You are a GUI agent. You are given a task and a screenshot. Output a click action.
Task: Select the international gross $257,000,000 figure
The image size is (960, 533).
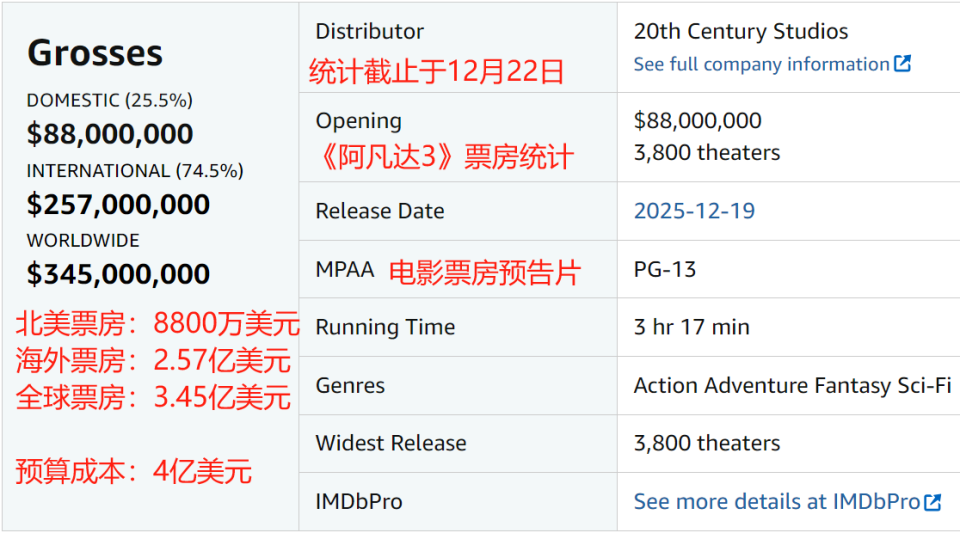[118, 204]
